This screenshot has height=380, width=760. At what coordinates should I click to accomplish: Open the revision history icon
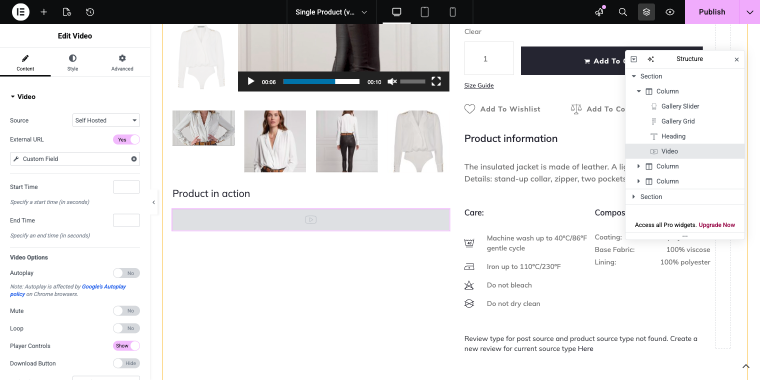tap(90, 12)
